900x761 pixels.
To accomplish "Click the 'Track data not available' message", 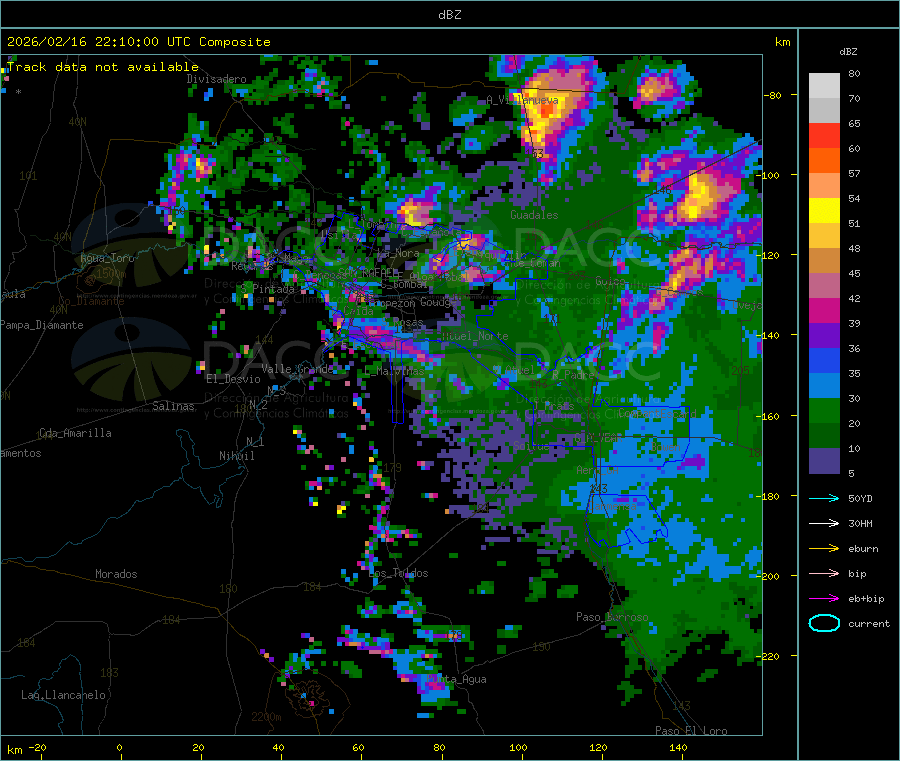I will click(x=103, y=67).
